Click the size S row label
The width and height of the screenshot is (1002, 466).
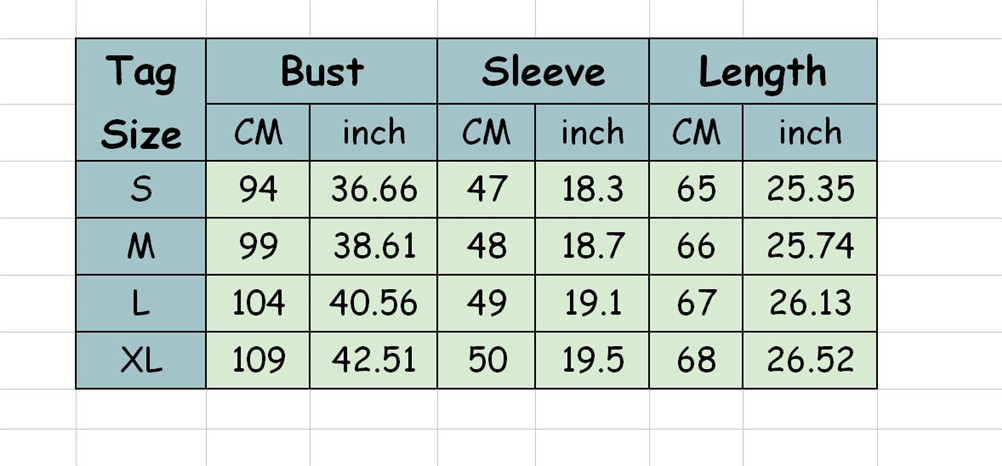(141, 189)
